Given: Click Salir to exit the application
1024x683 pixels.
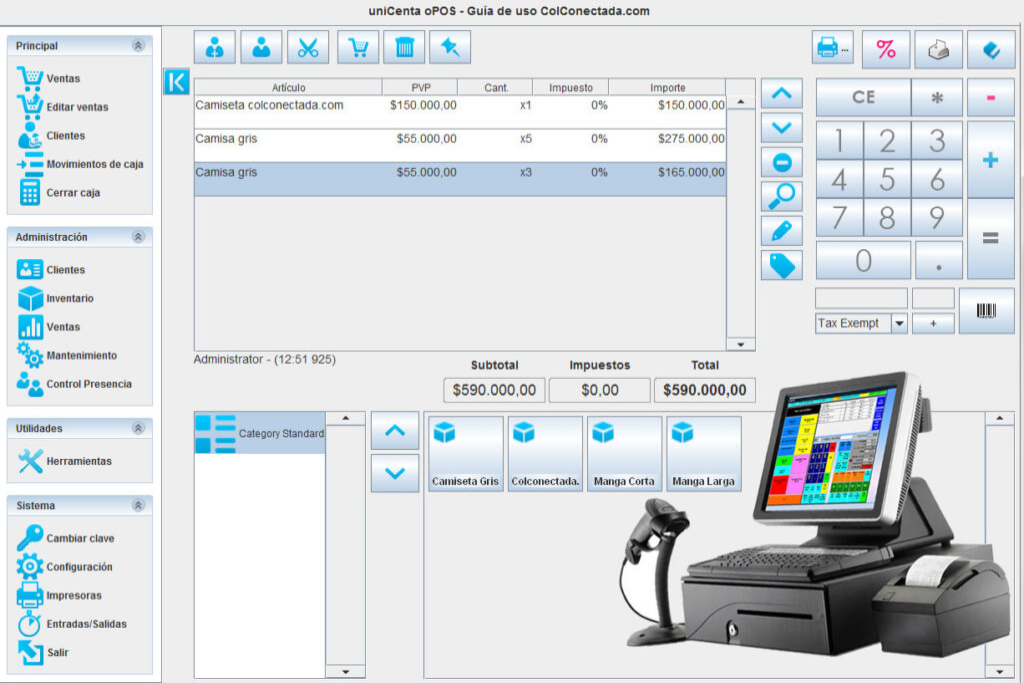Looking at the screenshot, I should coord(58,652).
